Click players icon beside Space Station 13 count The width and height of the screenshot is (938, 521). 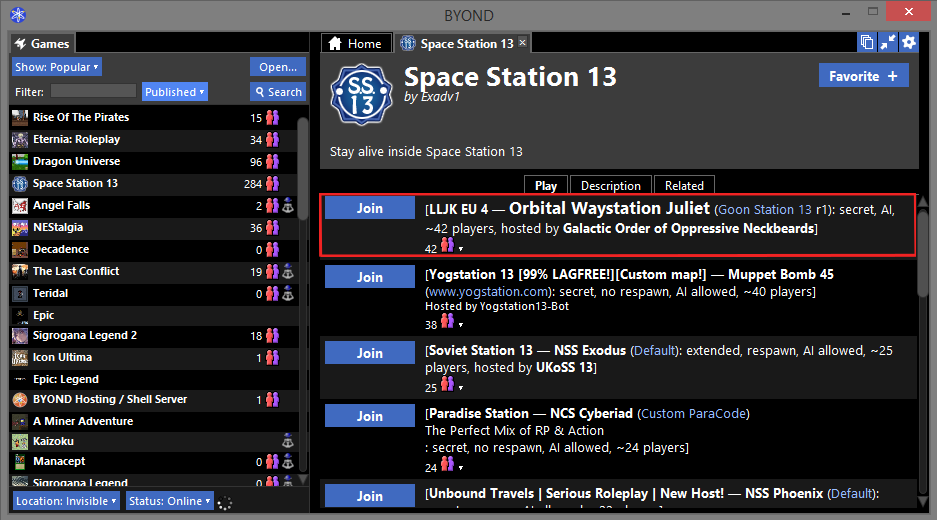pos(272,183)
